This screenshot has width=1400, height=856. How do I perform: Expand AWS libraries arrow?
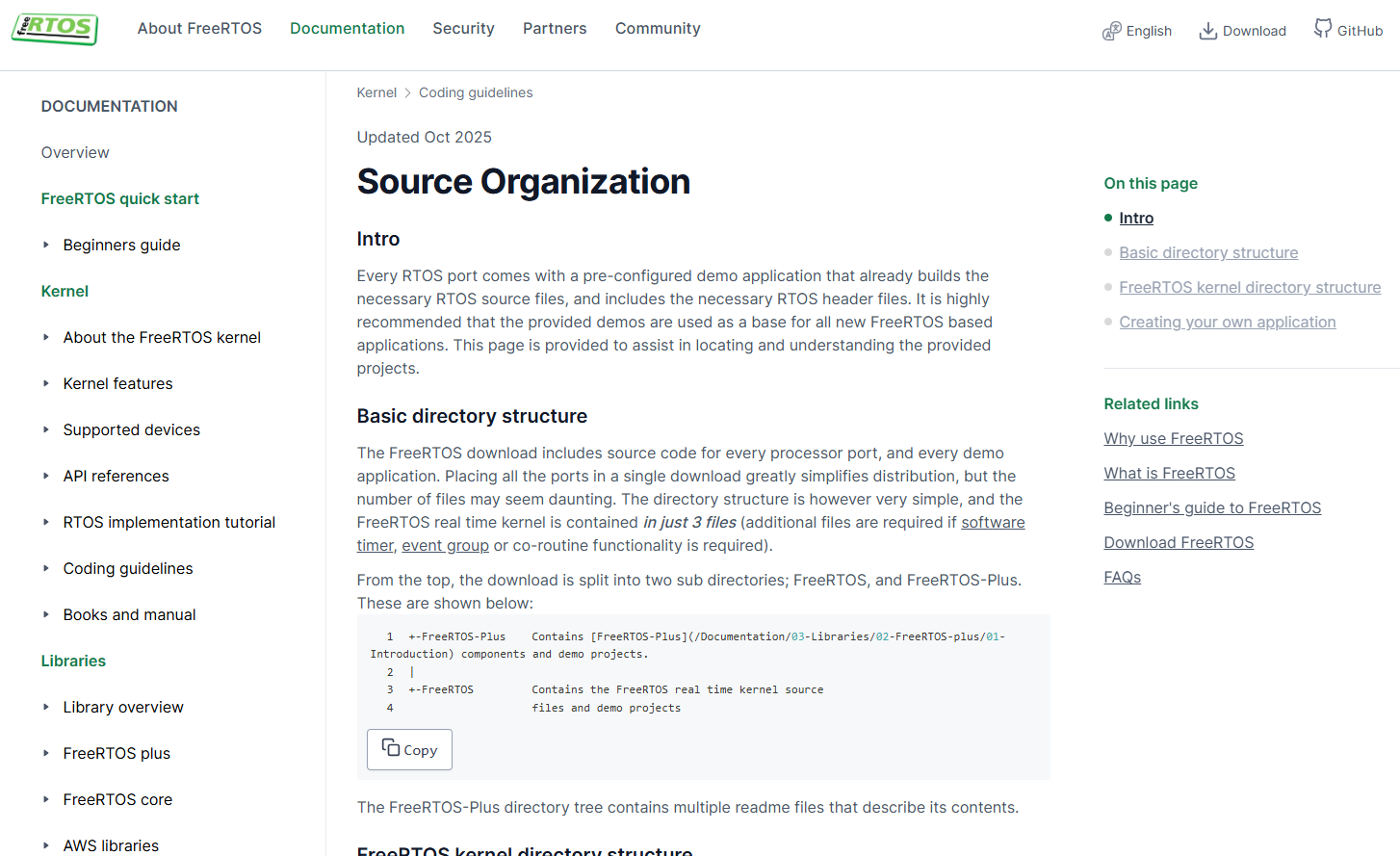(x=45, y=845)
